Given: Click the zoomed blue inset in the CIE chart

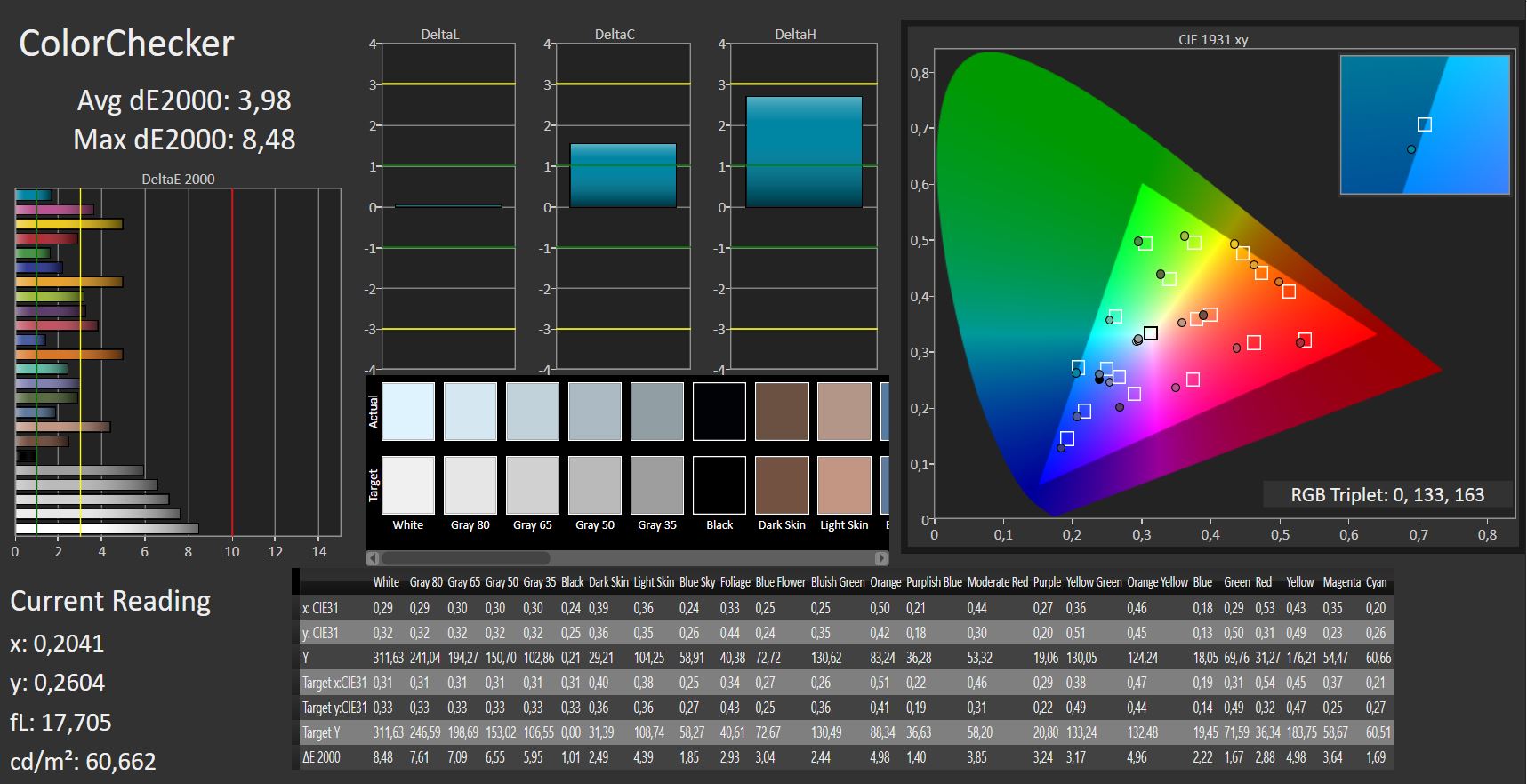Looking at the screenshot, I should click(1424, 124).
